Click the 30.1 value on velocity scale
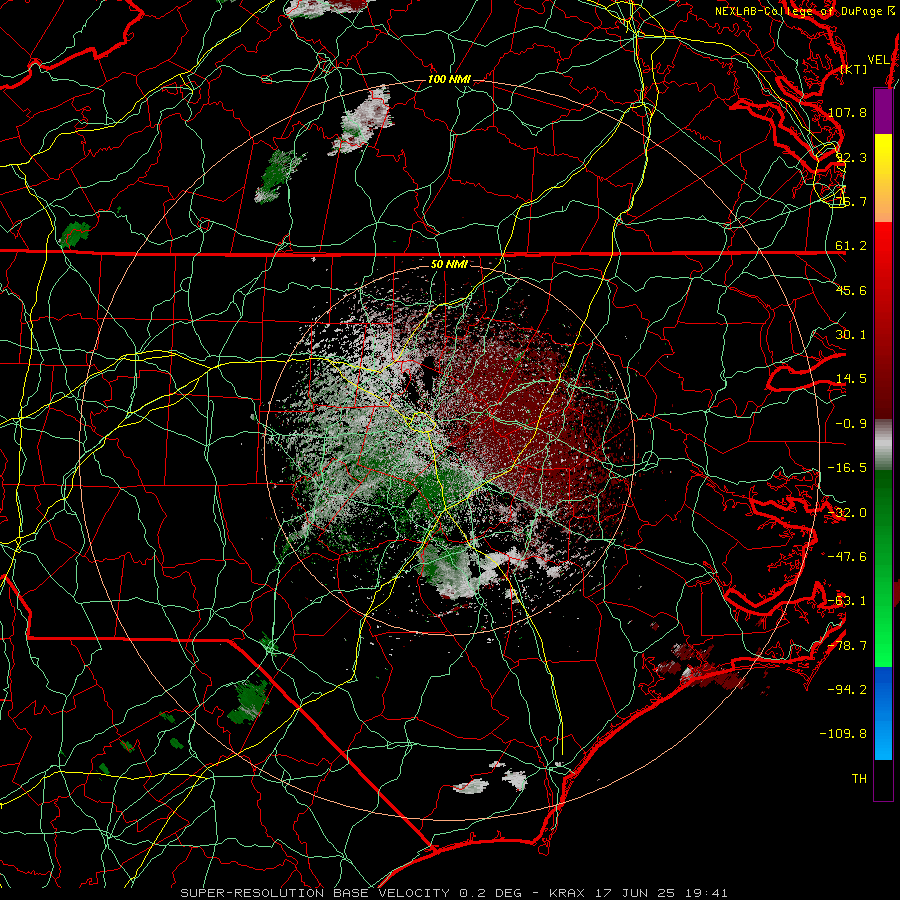 [x=851, y=335]
